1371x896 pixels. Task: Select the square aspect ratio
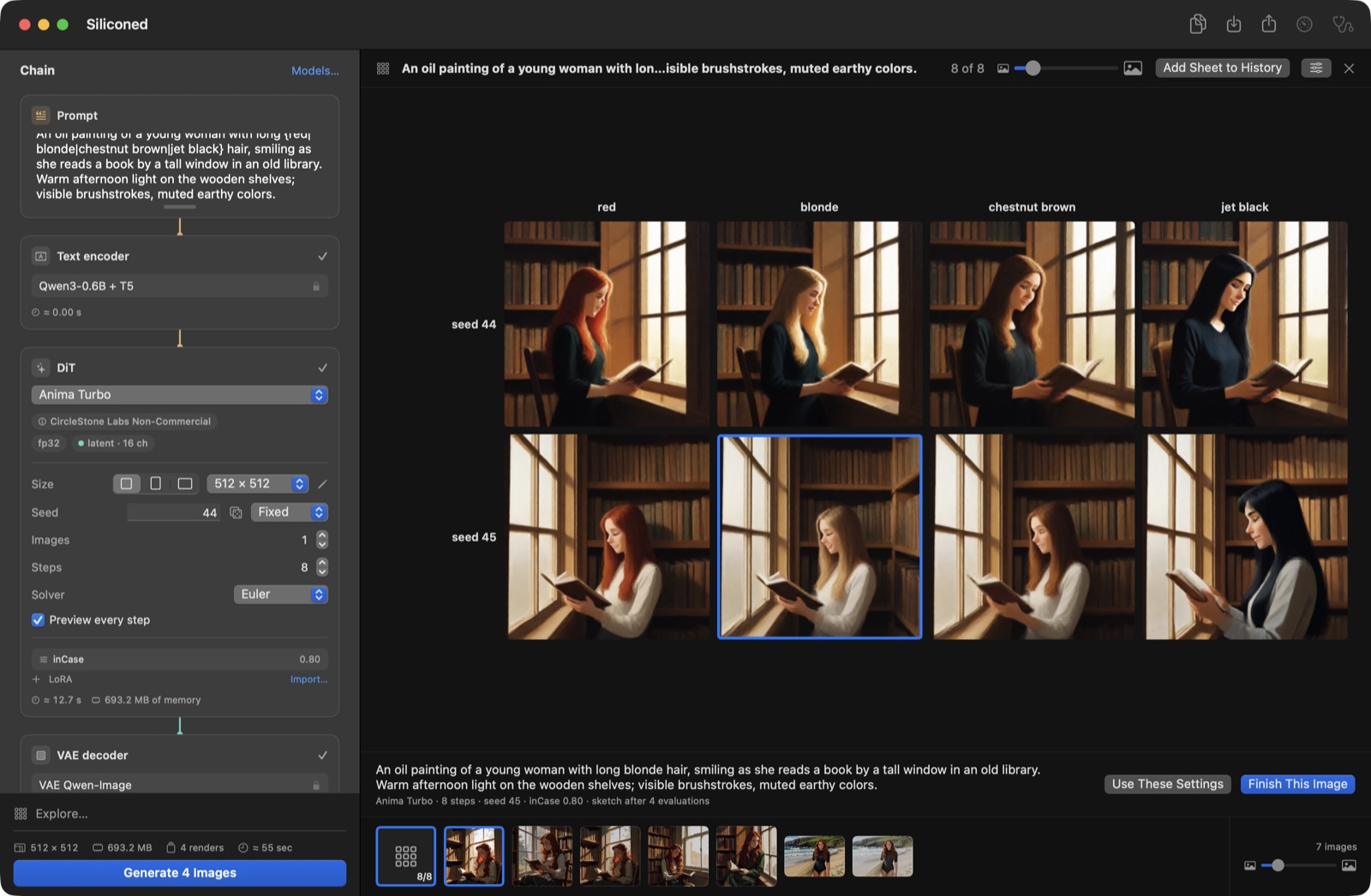click(x=126, y=484)
